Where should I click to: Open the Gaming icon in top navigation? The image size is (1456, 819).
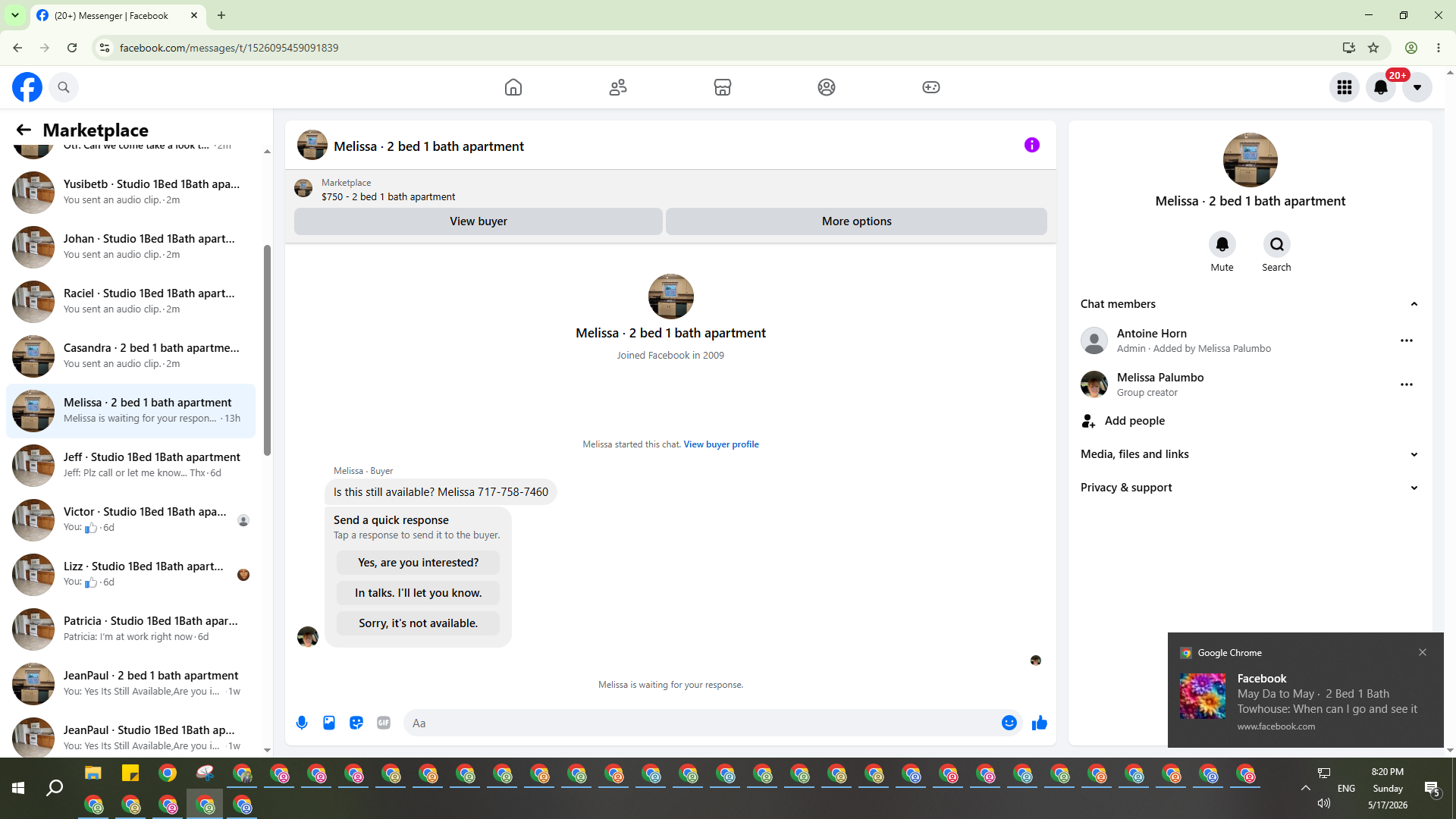[x=931, y=87]
